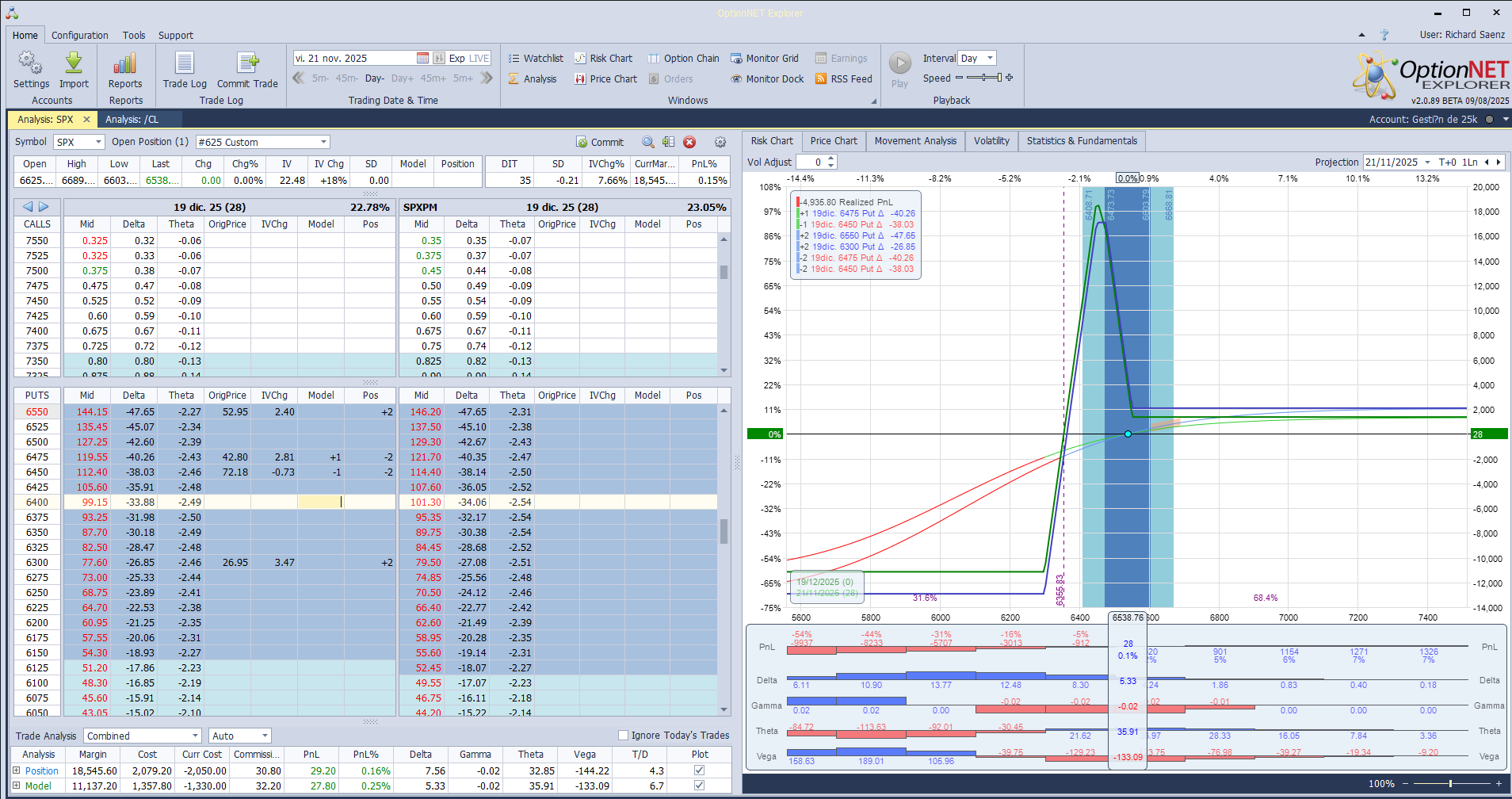Viewport: 1512px width, 799px height.
Task: Open the Trade Log icon
Action: tap(185, 63)
